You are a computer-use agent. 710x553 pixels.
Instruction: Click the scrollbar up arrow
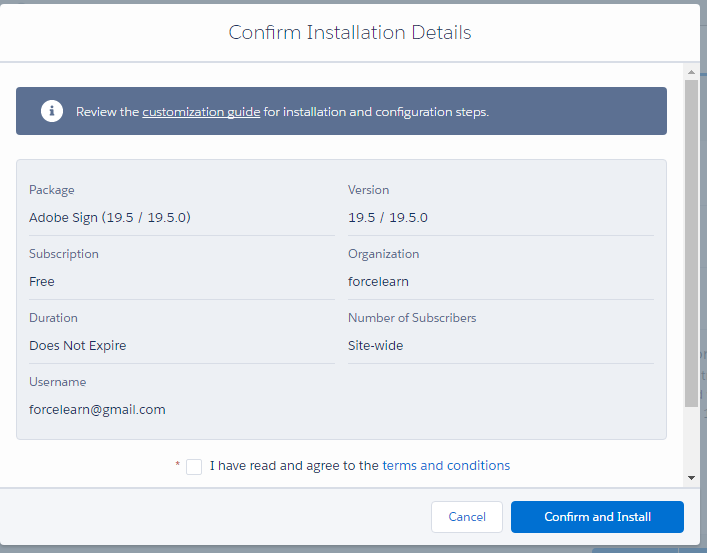pos(691,72)
